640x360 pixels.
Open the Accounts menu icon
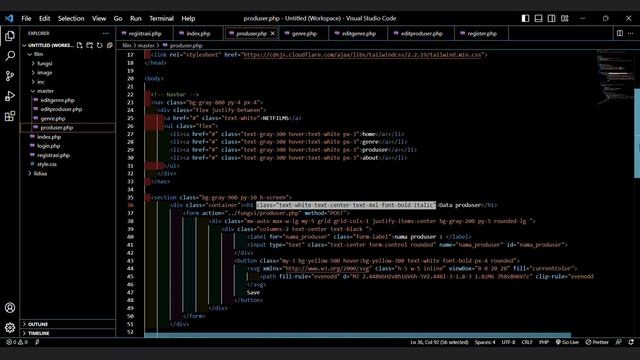click(x=10, y=307)
